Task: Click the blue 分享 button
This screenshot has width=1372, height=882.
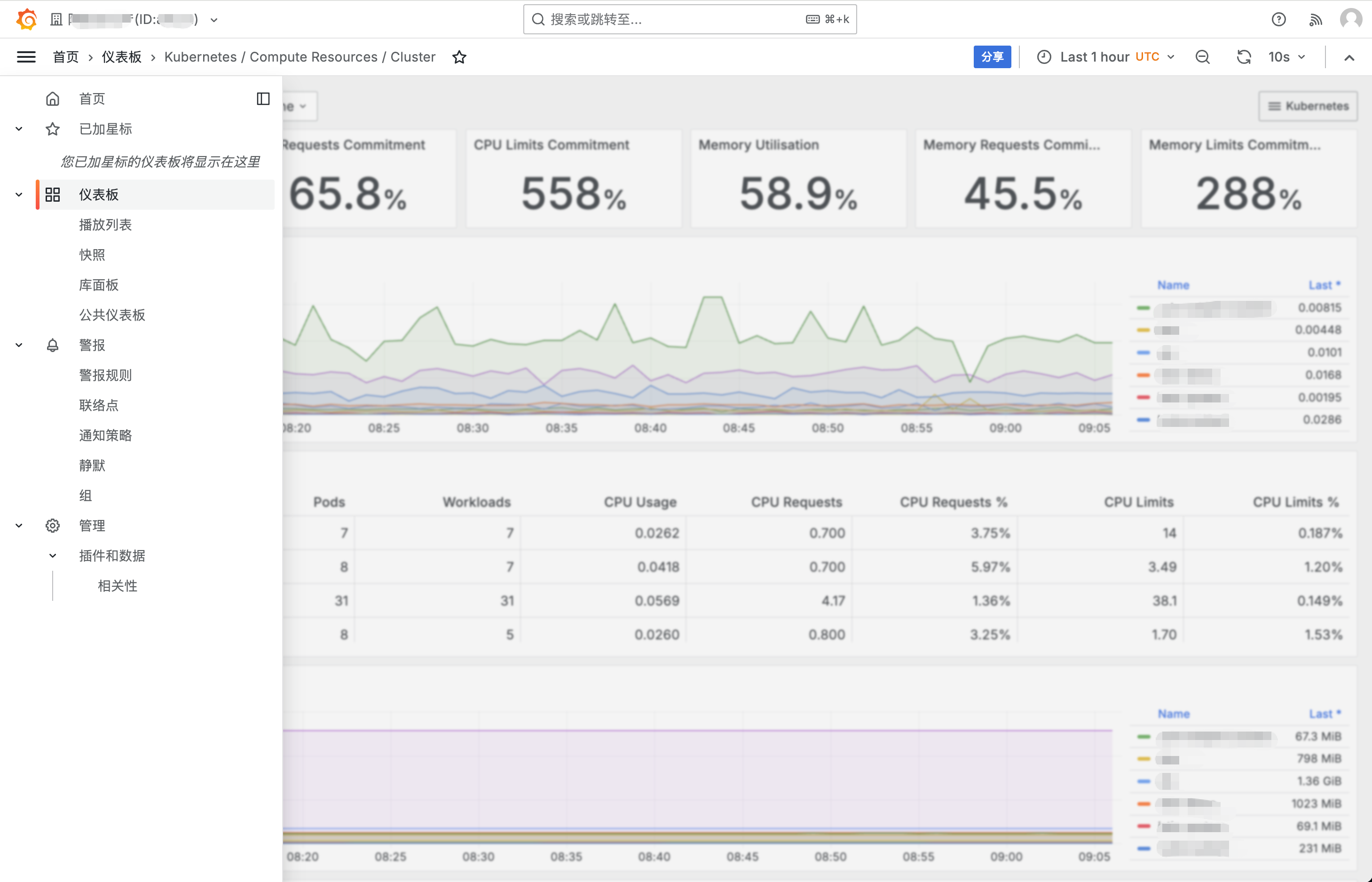Action: coord(992,57)
